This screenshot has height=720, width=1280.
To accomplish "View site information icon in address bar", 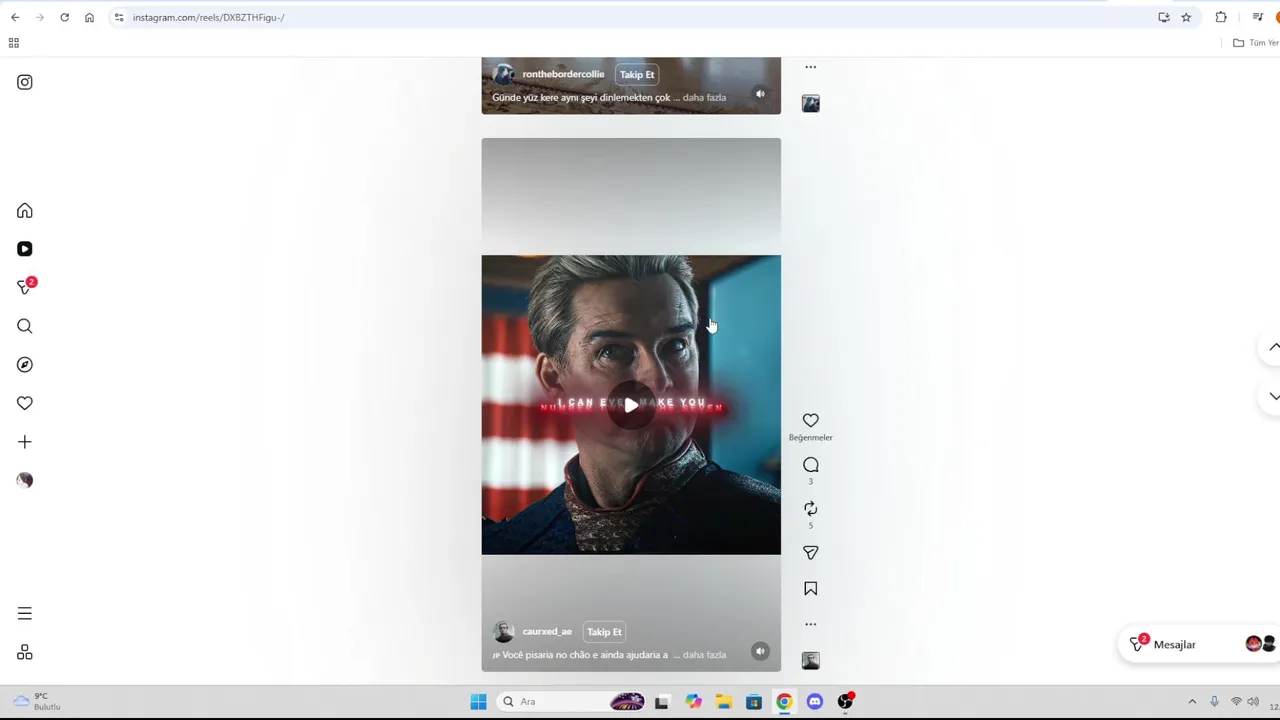I will click(119, 17).
